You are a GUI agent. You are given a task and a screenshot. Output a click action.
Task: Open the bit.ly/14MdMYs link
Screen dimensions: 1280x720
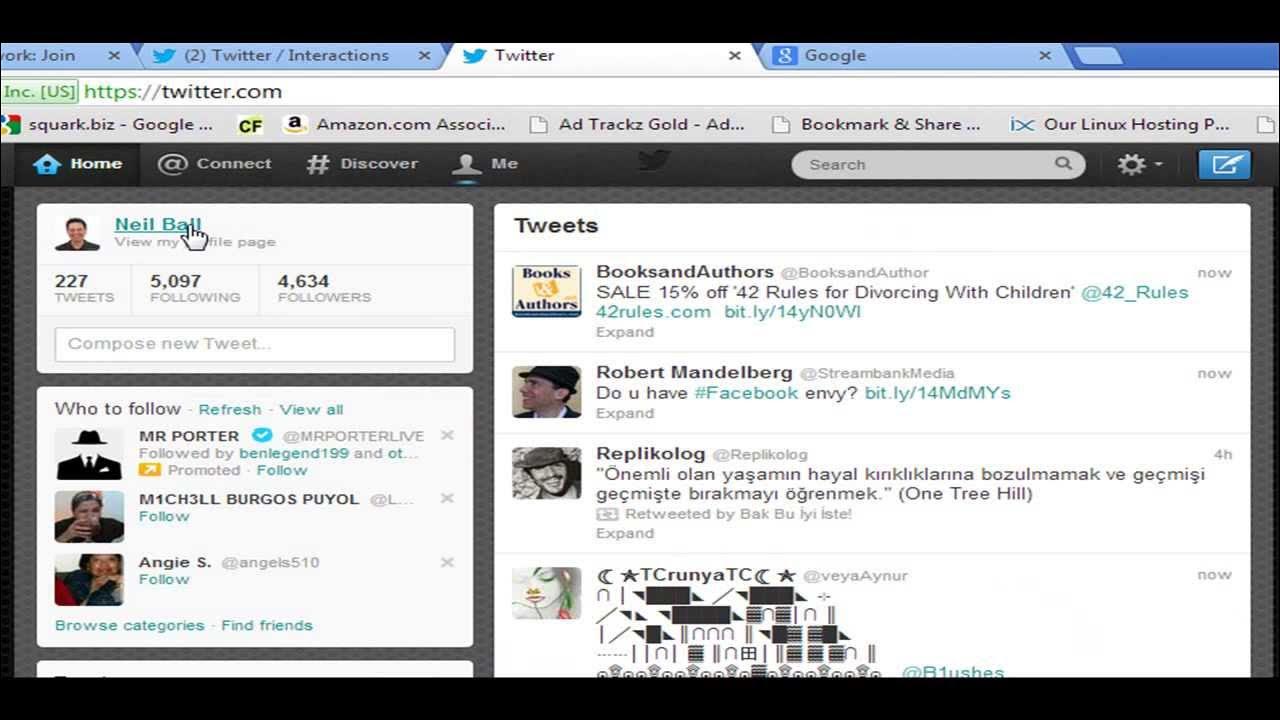pyautogui.click(x=938, y=393)
